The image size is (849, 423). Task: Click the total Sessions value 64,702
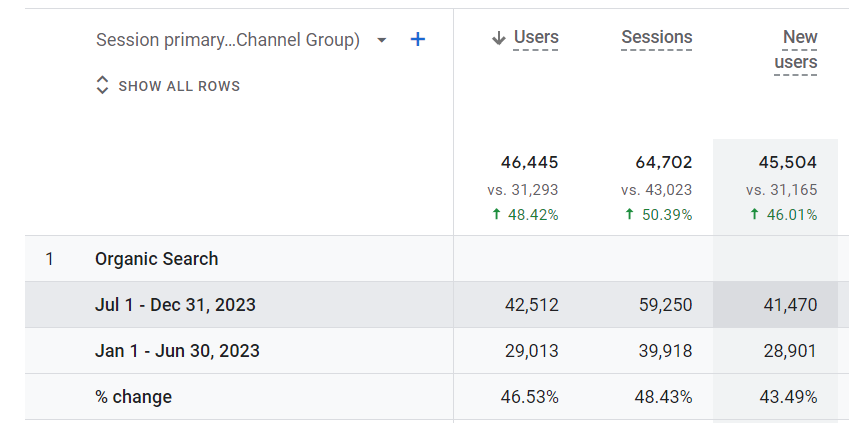[663, 162]
